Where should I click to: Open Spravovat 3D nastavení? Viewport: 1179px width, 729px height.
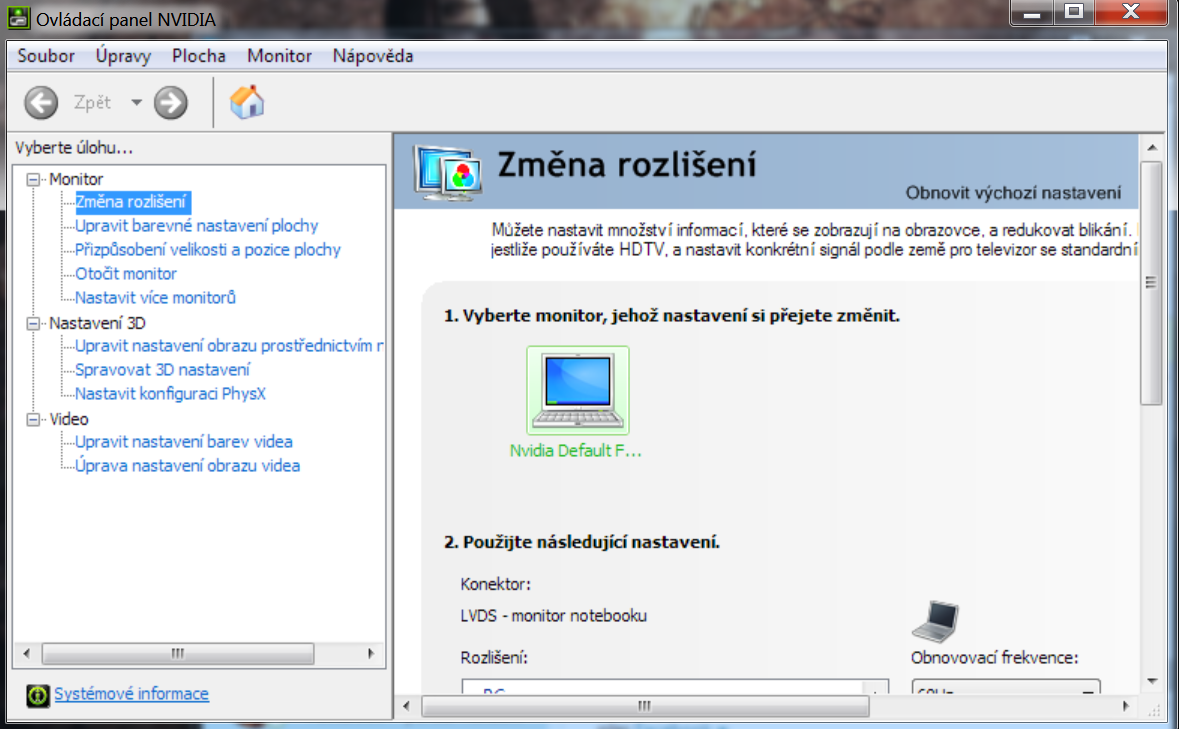tap(162, 370)
